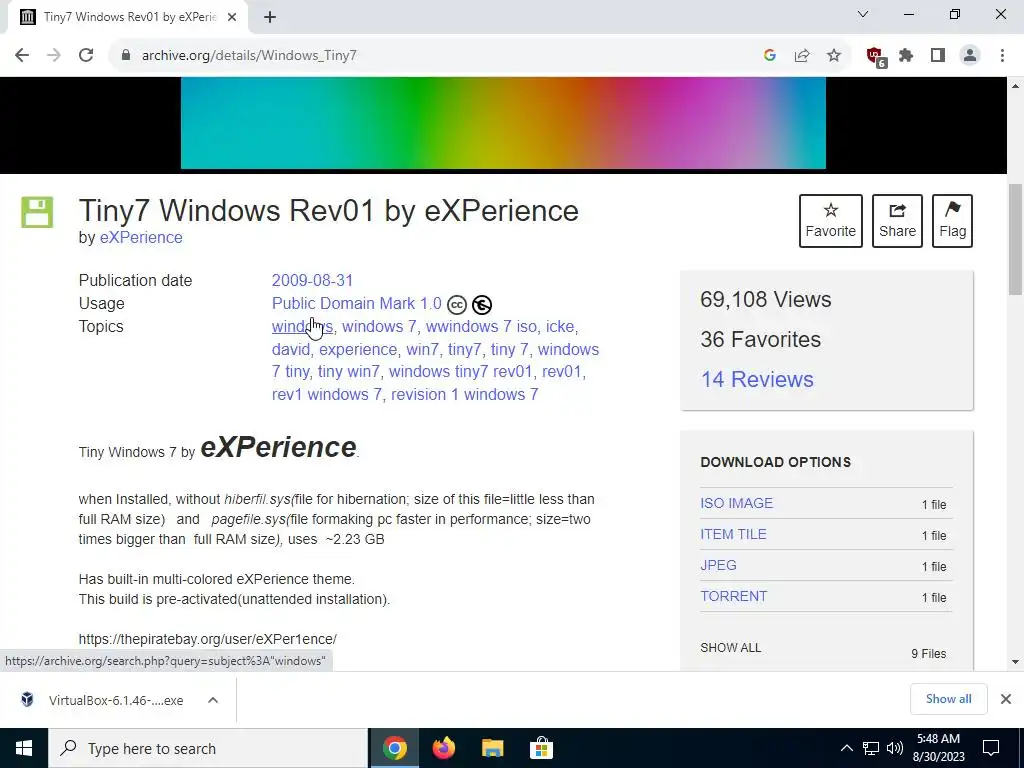Click the rainbow item preview image
This screenshot has height=768, width=1024.
tap(503, 123)
